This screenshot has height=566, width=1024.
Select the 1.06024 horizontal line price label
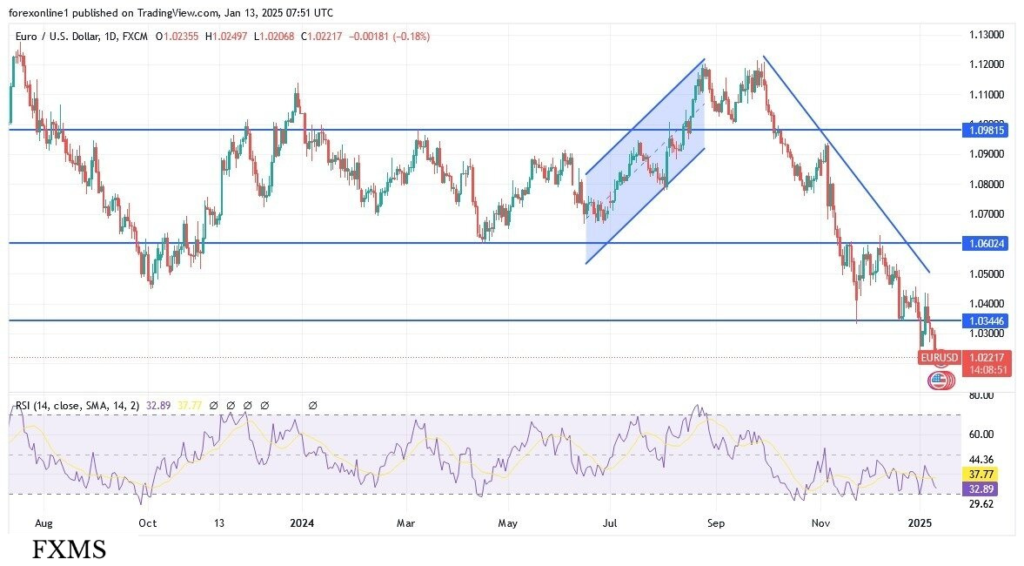point(986,243)
